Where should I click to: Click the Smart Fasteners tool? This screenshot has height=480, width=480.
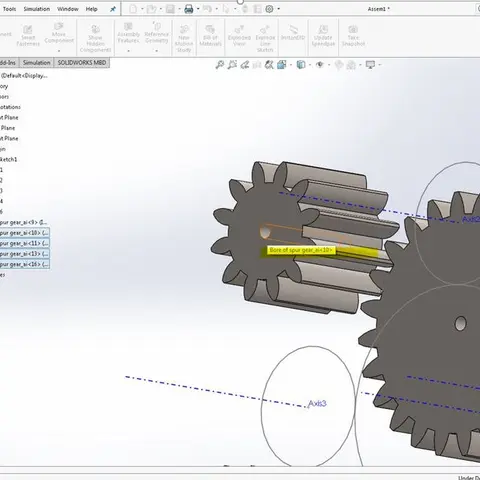(x=28, y=36)
